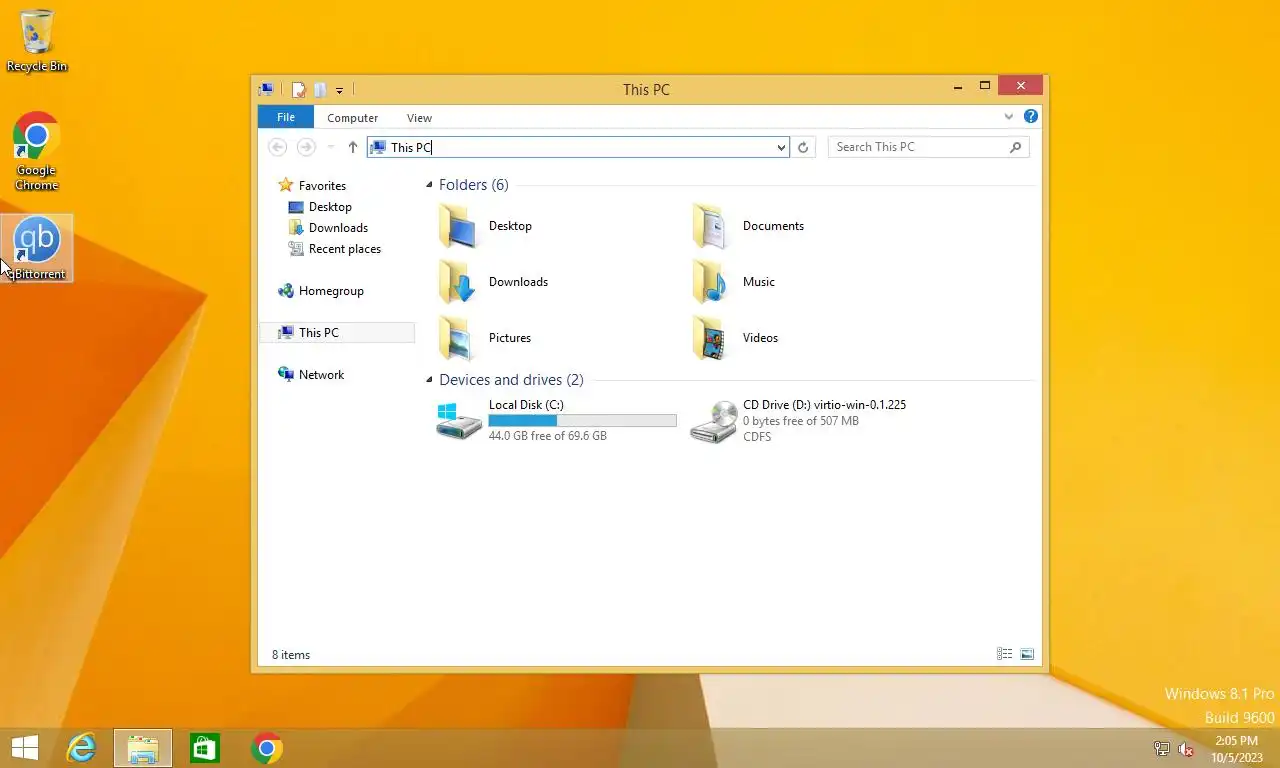Open the recent locations dropdown arrow
The width and height of the screenshot is (1280, 768).
[331, 148]
